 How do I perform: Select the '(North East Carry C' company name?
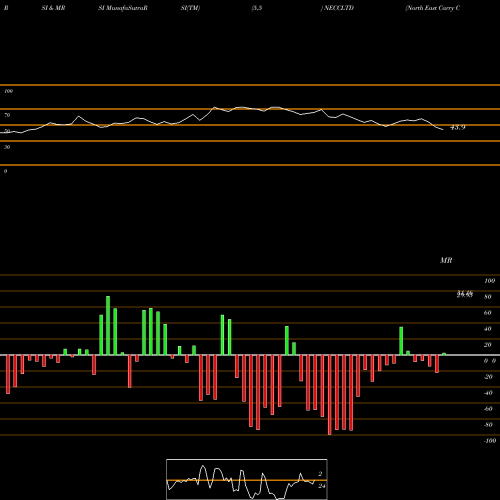pos(433,8)
